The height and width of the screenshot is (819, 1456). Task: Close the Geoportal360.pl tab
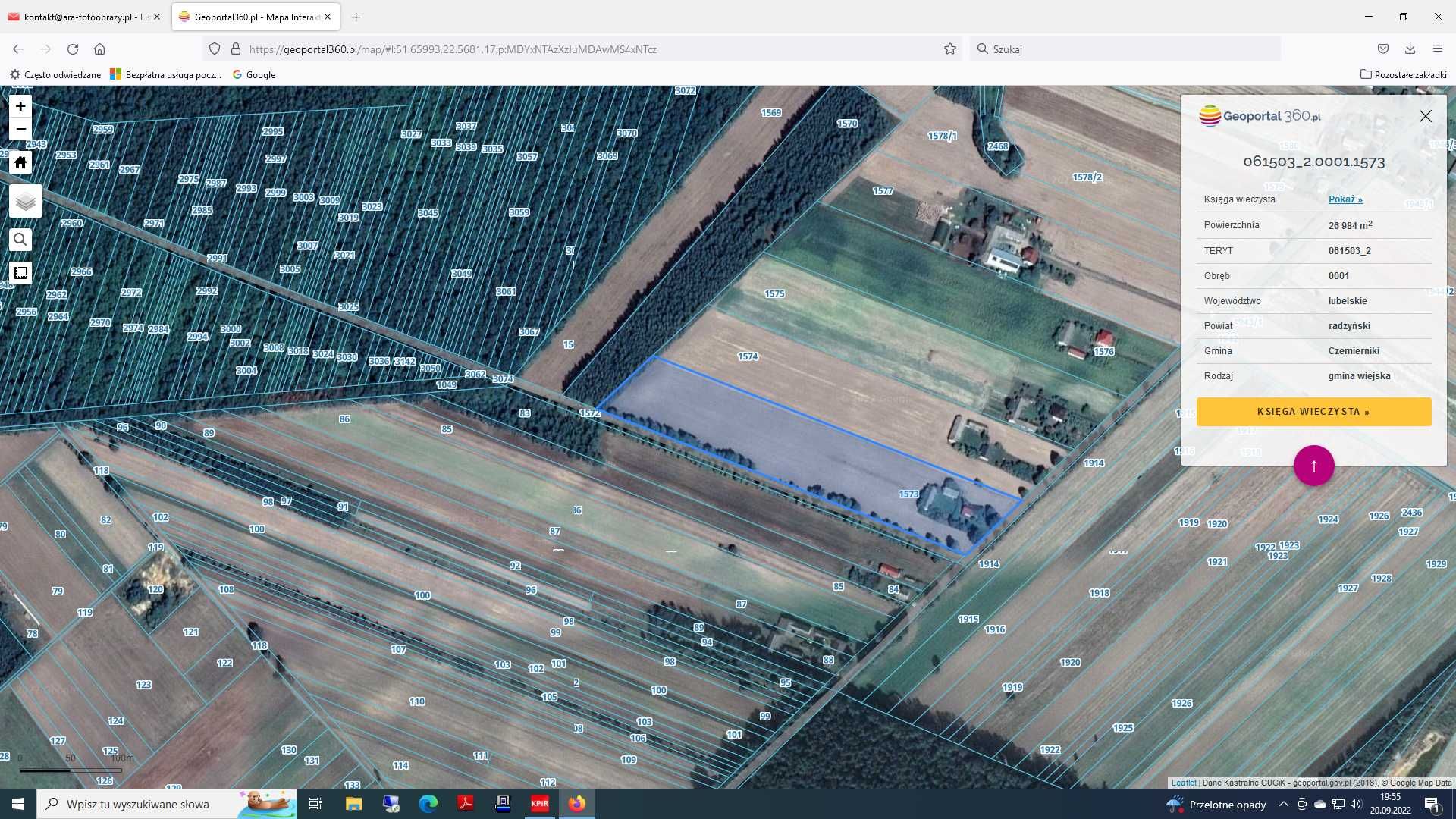click(328, 17)
